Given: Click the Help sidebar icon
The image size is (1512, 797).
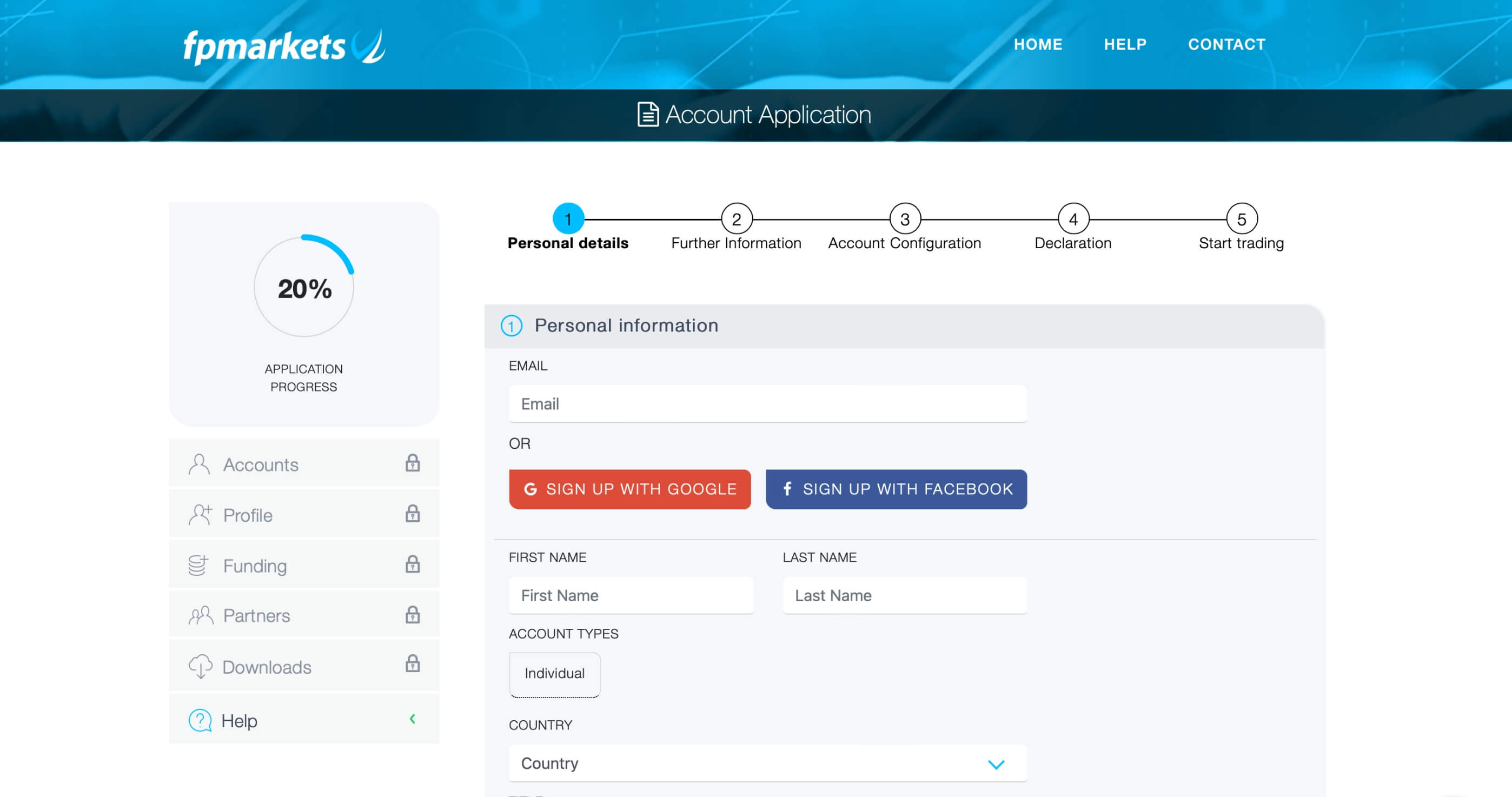Looking at the screenshot, I should click(201, 719).
